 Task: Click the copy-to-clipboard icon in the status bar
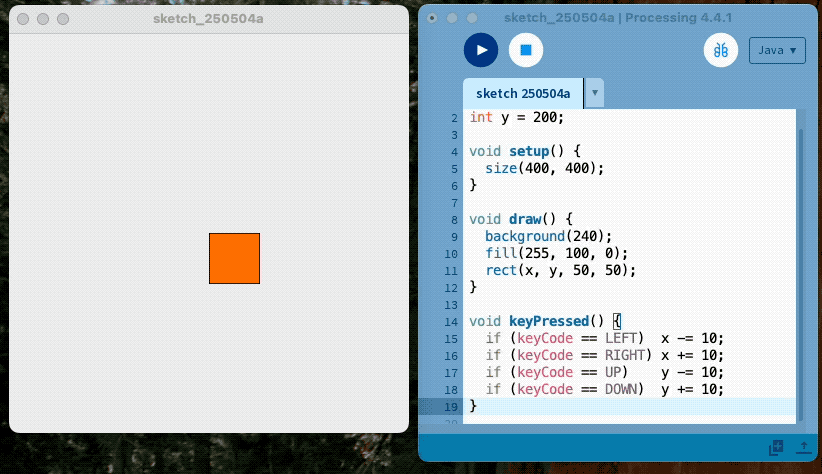coord(776,448)
